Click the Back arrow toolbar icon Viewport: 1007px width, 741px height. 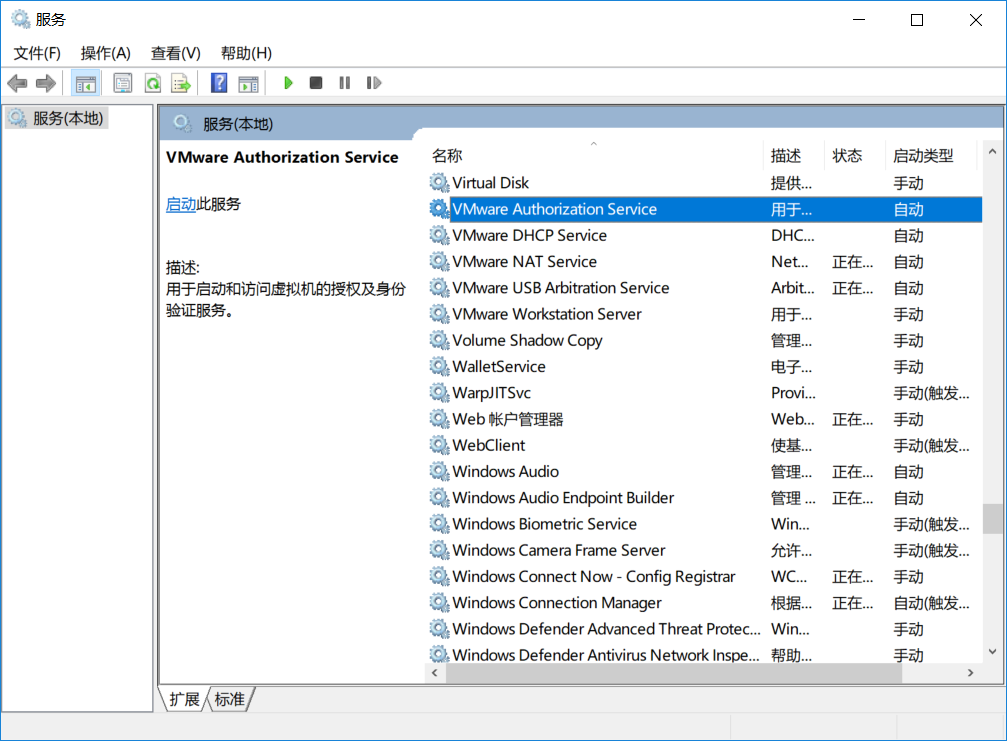[17, 83]
